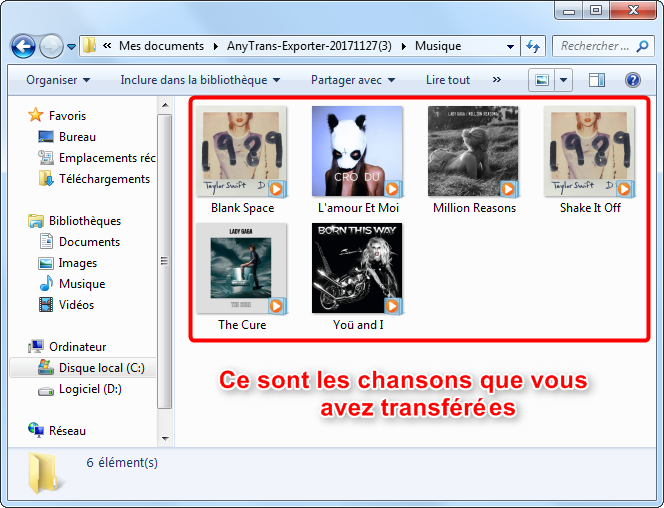Screen dimensions: 664x508
Task: Open Inclure dans la bibliothèque menu
Action: (x=200, y=80)
